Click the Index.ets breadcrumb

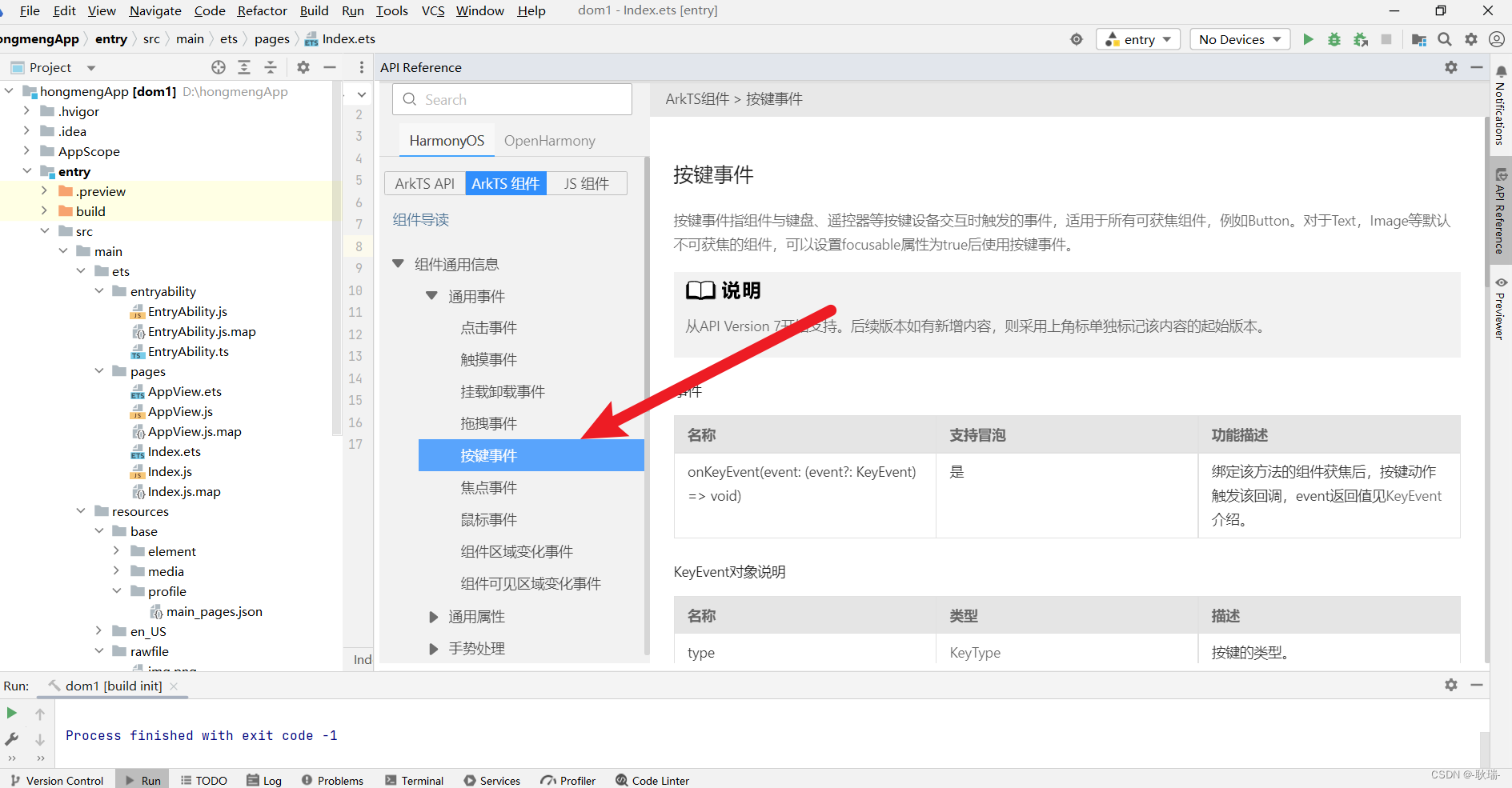click(340, 38)
